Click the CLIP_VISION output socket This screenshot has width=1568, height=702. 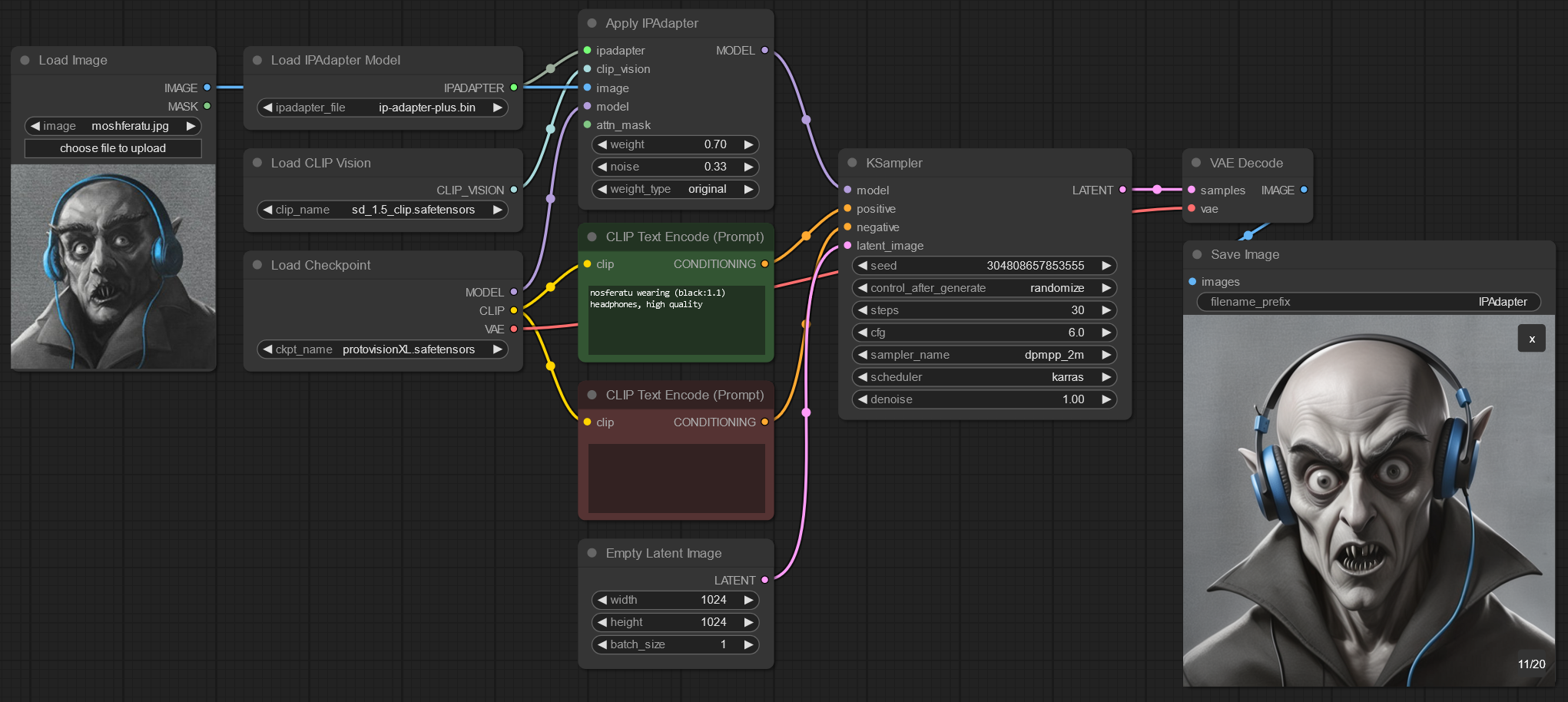[x=514, y=190]
